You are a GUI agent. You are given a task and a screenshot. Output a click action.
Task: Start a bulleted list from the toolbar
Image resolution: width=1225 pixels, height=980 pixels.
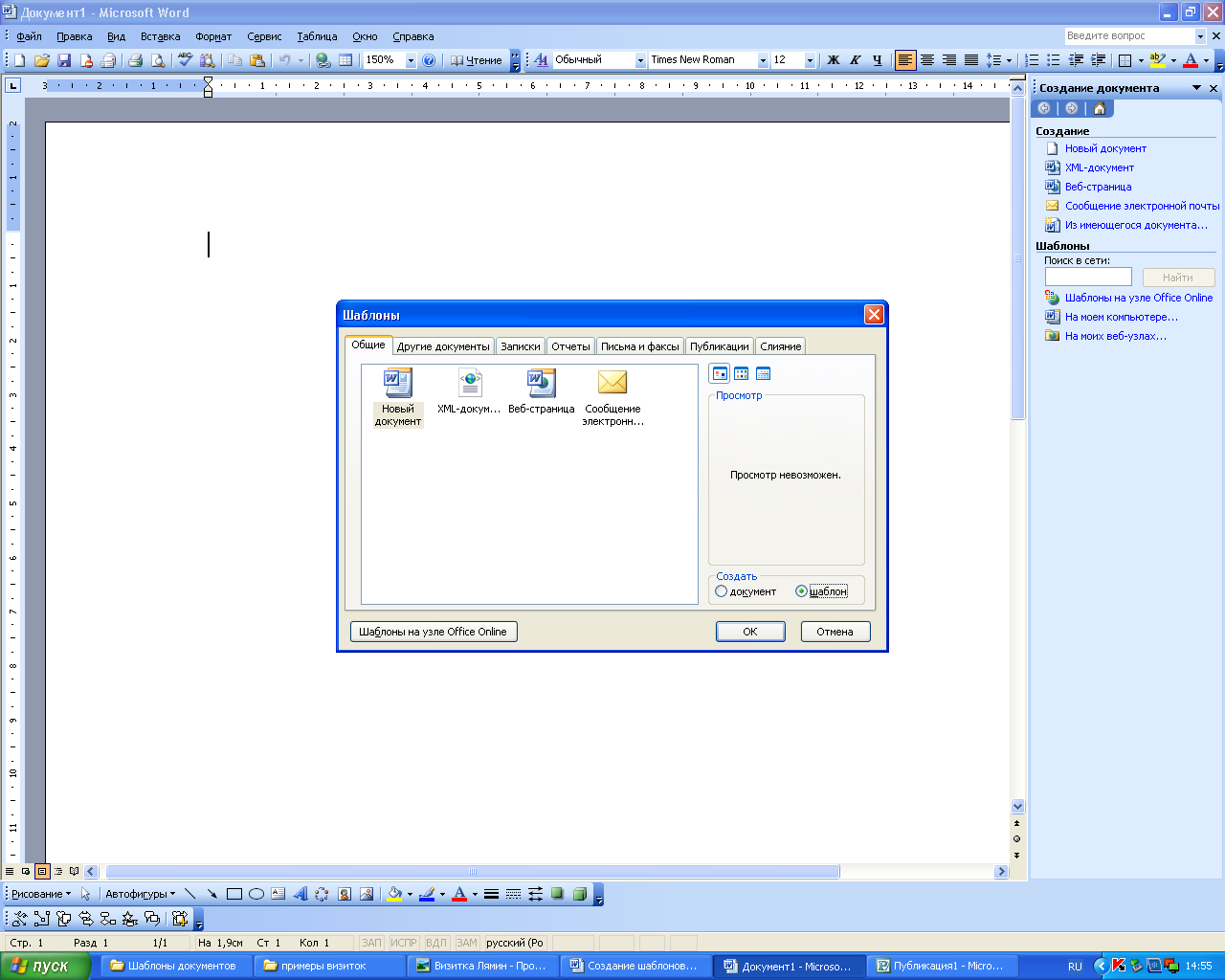pos(1054,60)
